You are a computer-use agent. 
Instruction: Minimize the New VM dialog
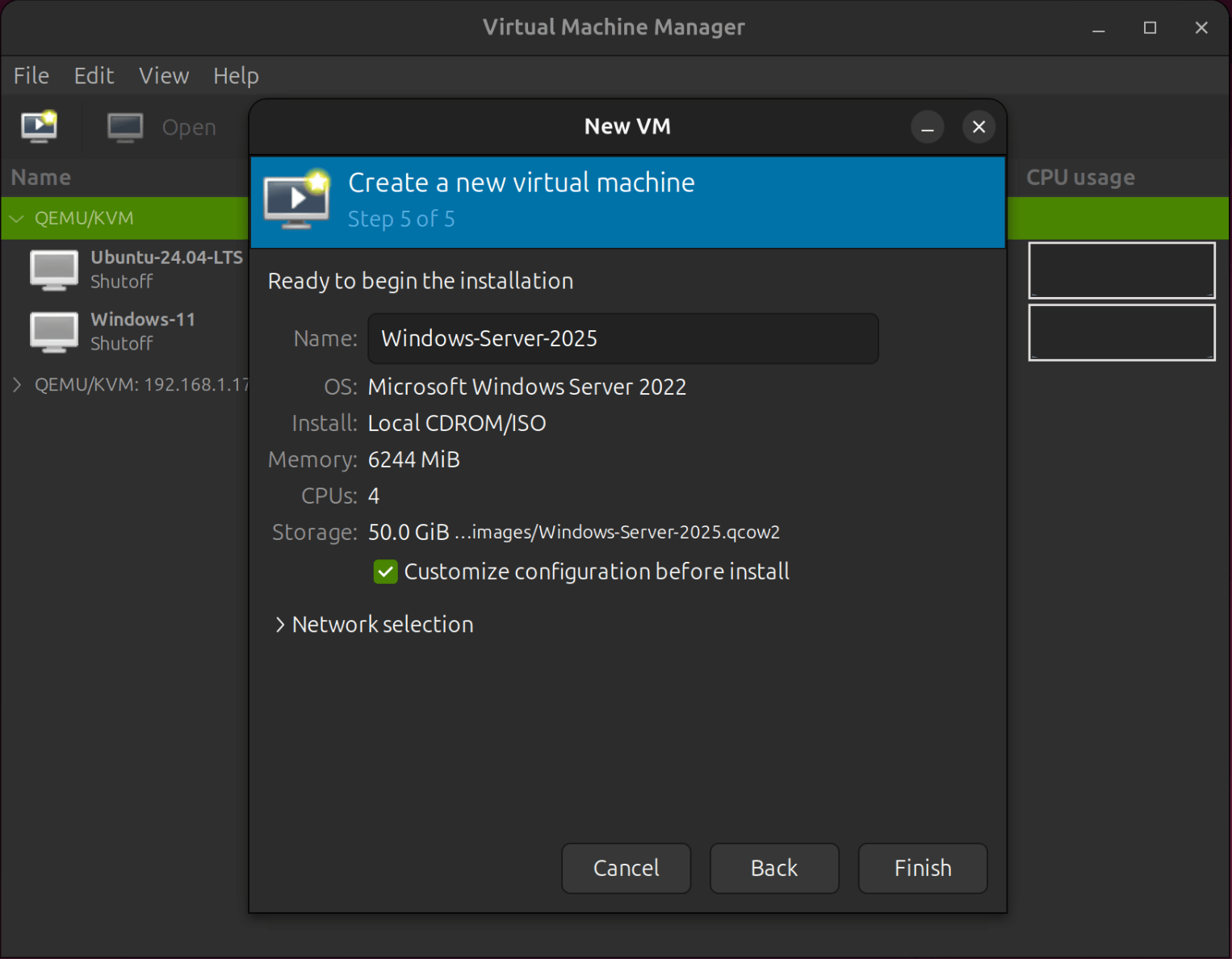(x=927, y=127)
